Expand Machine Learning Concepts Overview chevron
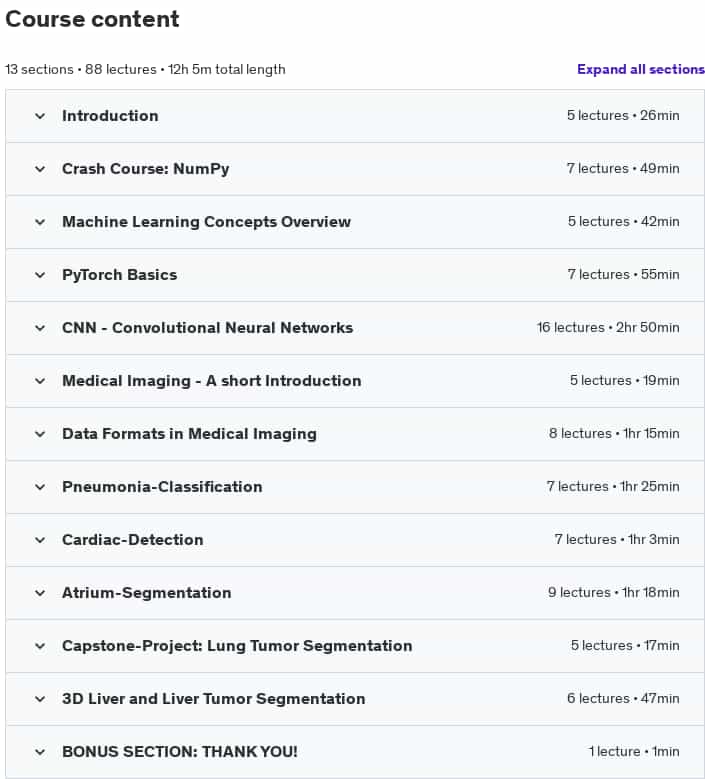Image resolution: width=705 pixels, height=779 pixels. (40, 222)
